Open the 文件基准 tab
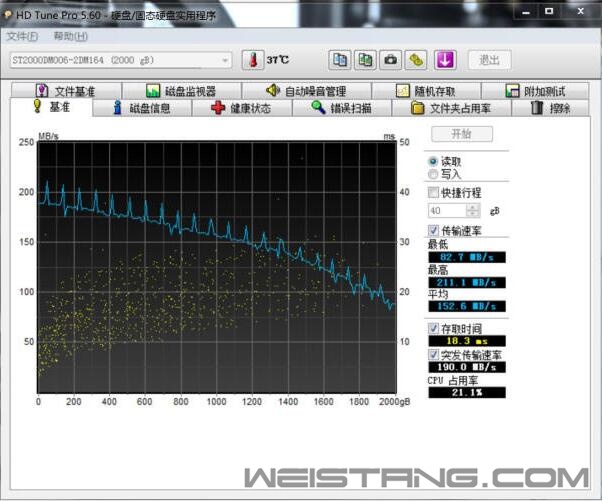Image resolution: width=602 pixels, height=501 pixels. [66, 91]
